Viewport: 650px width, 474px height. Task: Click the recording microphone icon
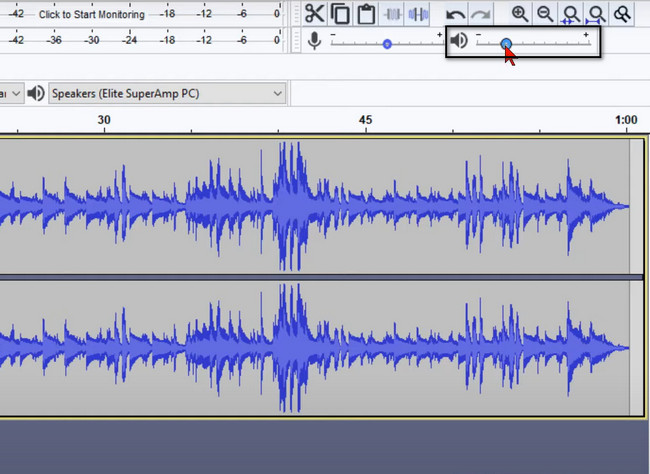tap(315, 41)
